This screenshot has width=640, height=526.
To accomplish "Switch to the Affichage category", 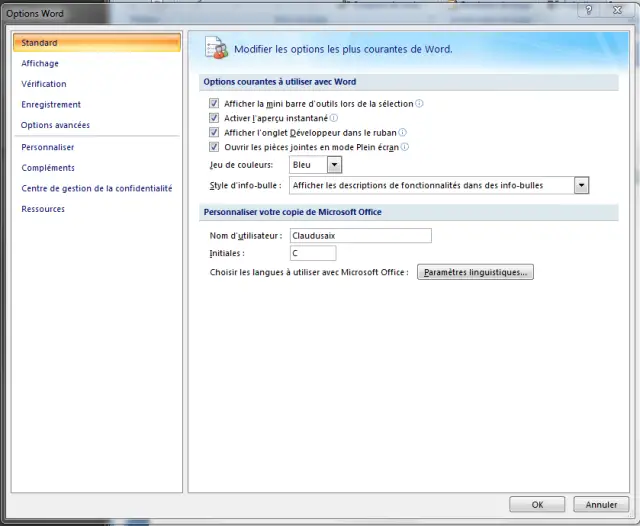I will 40,63.
